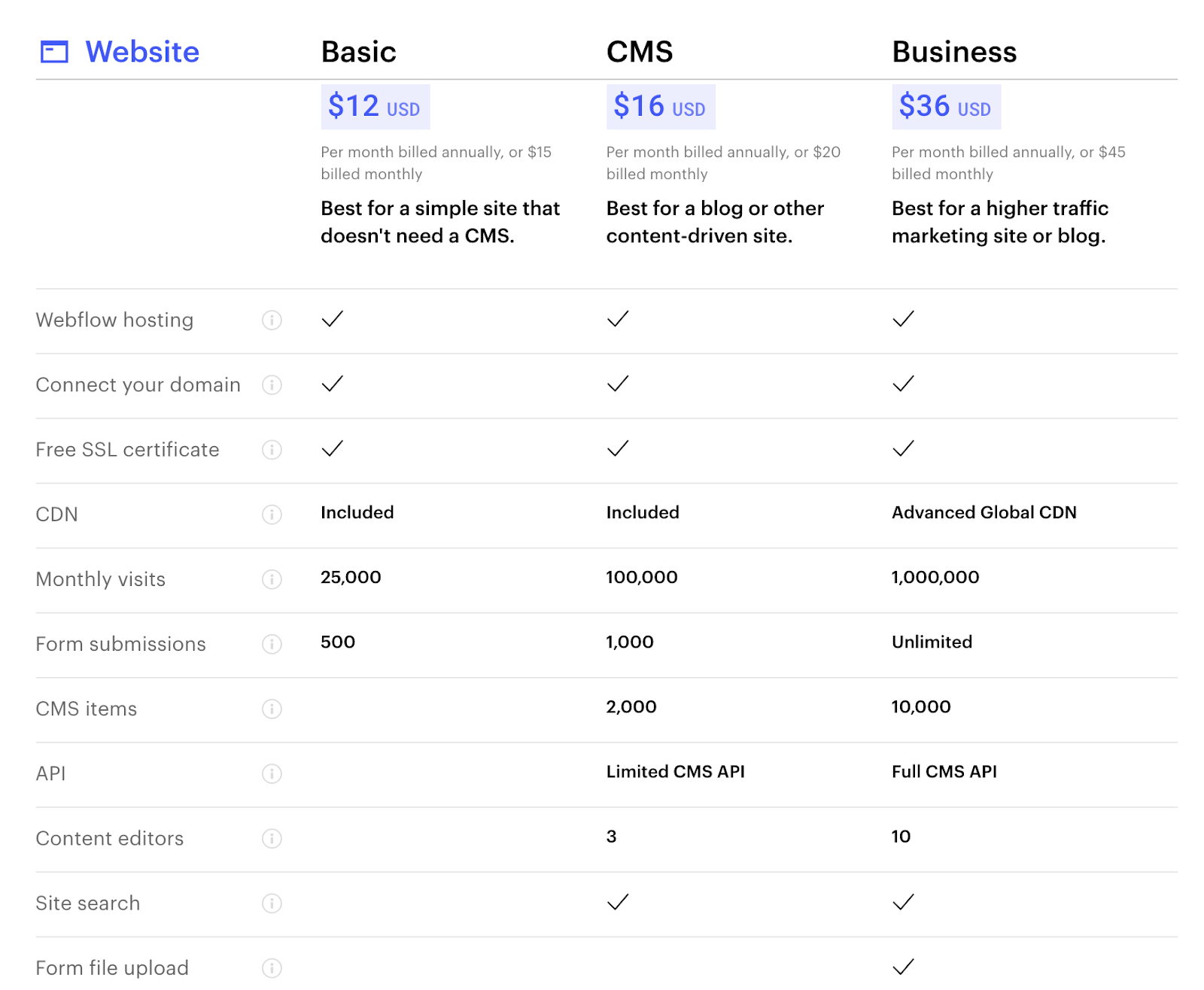Viewport: 1204px width, 990px height.
Task: Click the API row label
Action: (51, 773)
